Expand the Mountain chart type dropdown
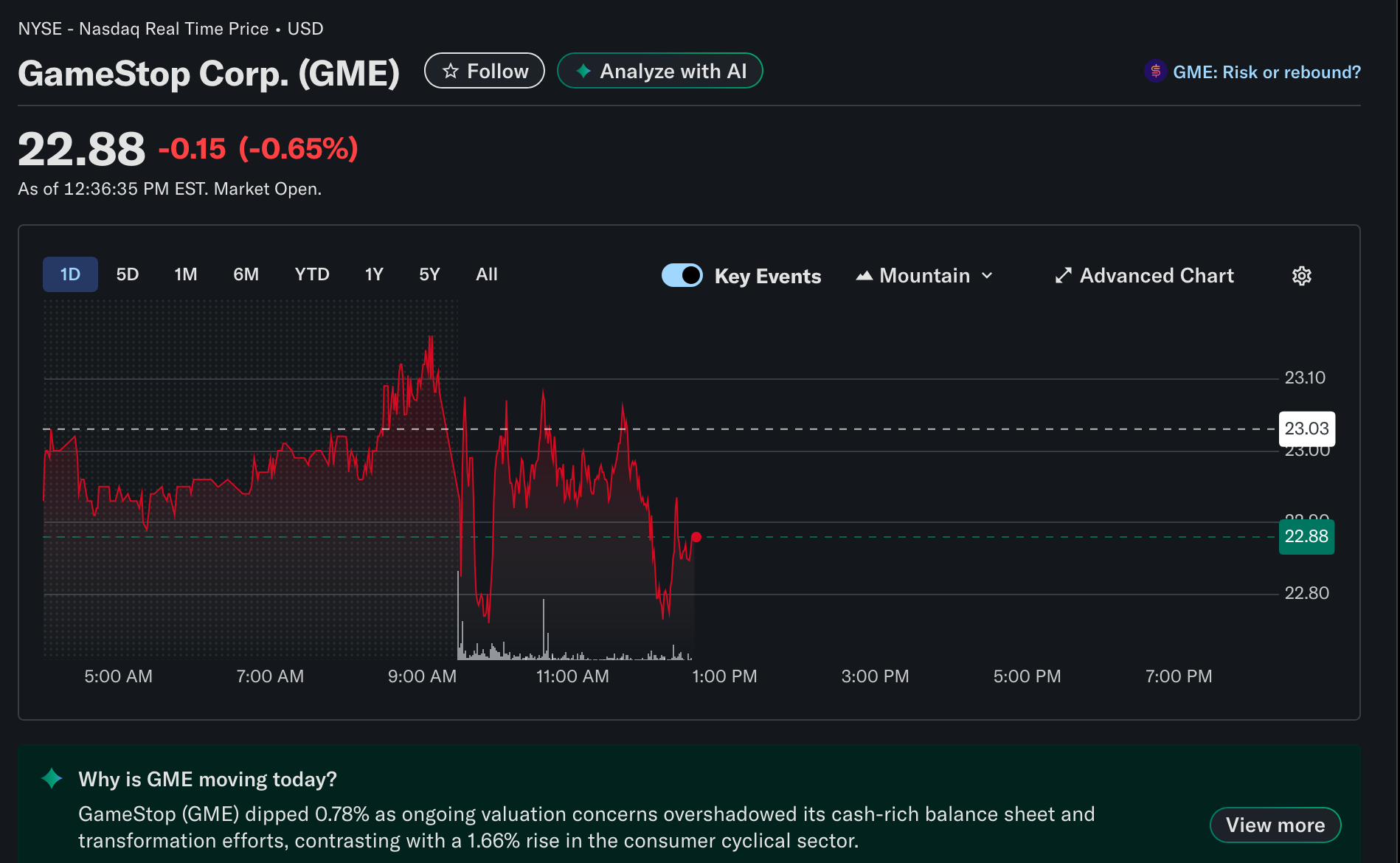The image size is (1400, 863). (925, 276)
